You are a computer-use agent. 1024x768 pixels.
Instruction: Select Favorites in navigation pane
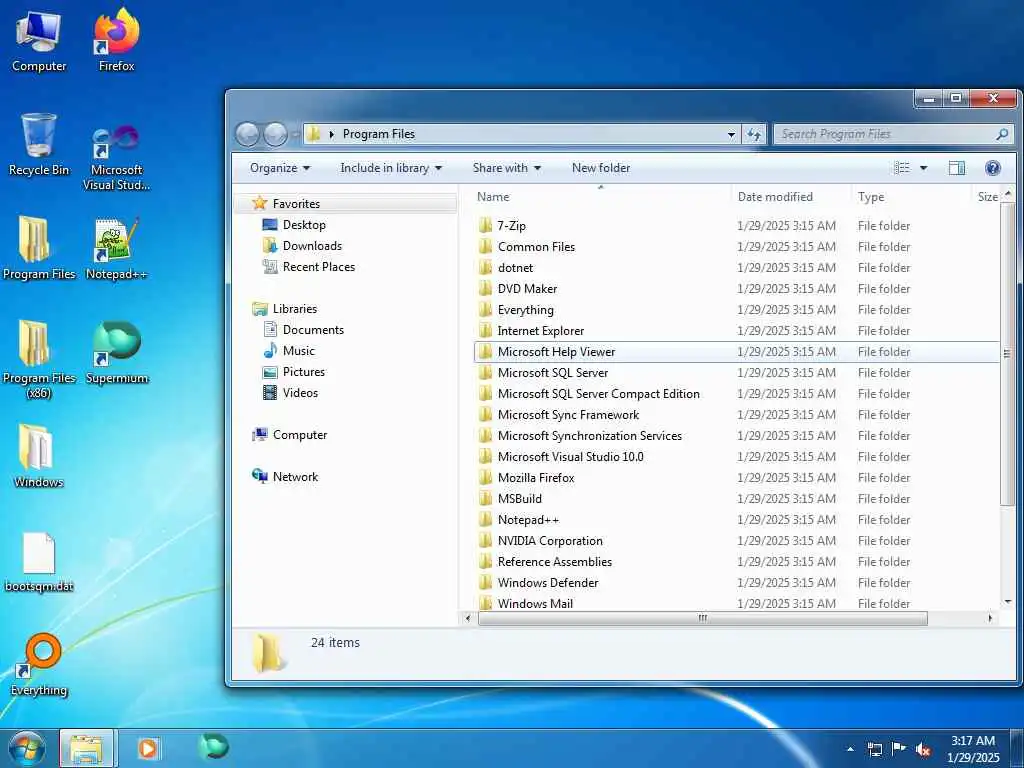pos(296,204)
